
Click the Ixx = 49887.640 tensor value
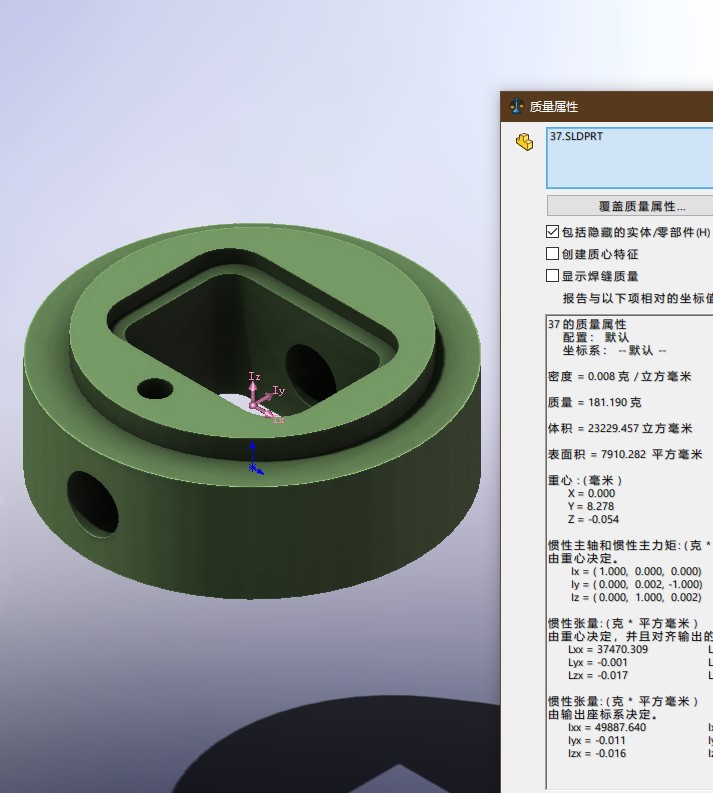[606, 727]
